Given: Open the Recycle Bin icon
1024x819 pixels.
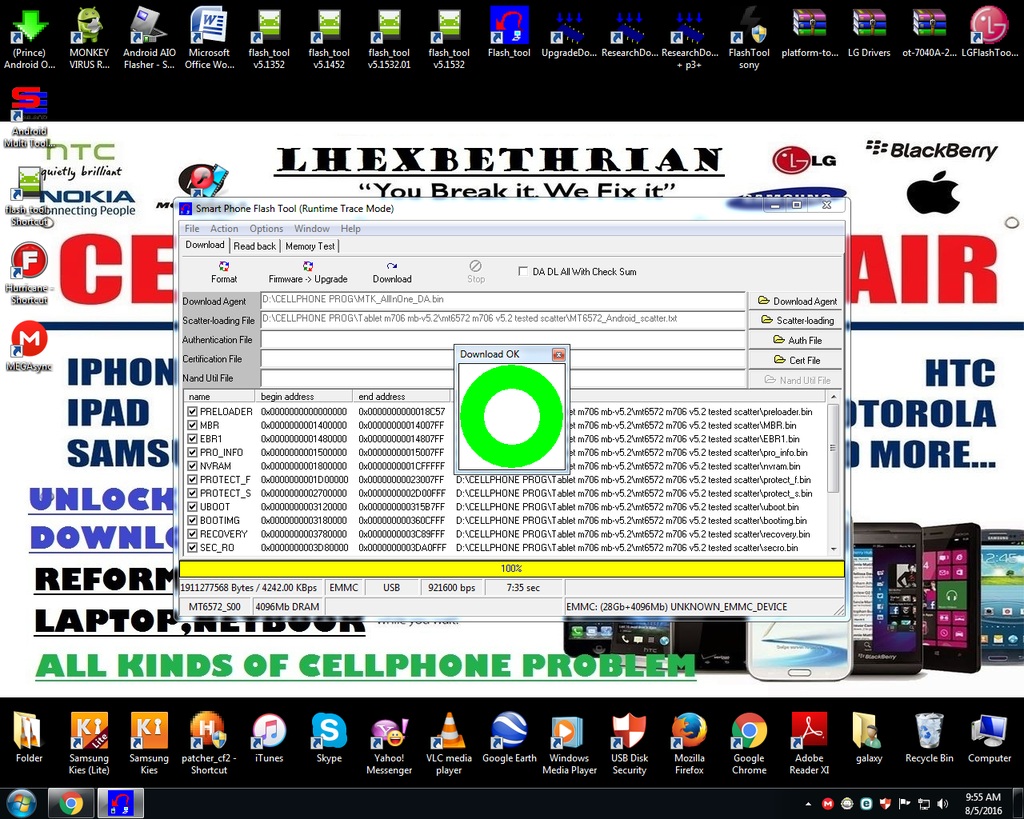Looking at the screenshot, I should click(929, 733).
